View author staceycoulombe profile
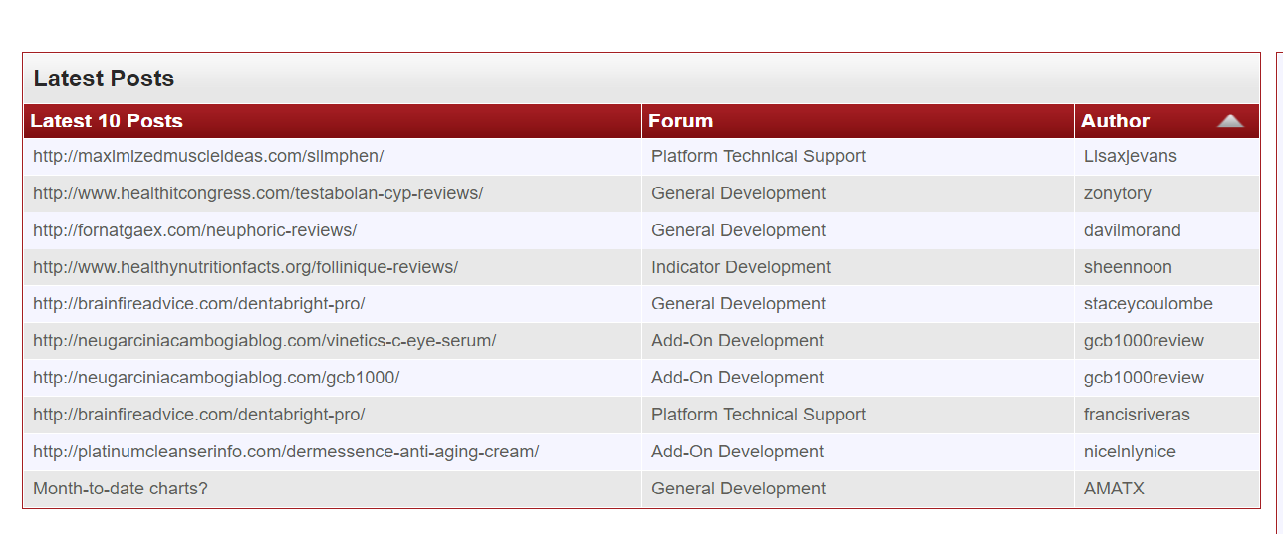This screenshot has width=1283, height=534. [x=1148, y=304]
